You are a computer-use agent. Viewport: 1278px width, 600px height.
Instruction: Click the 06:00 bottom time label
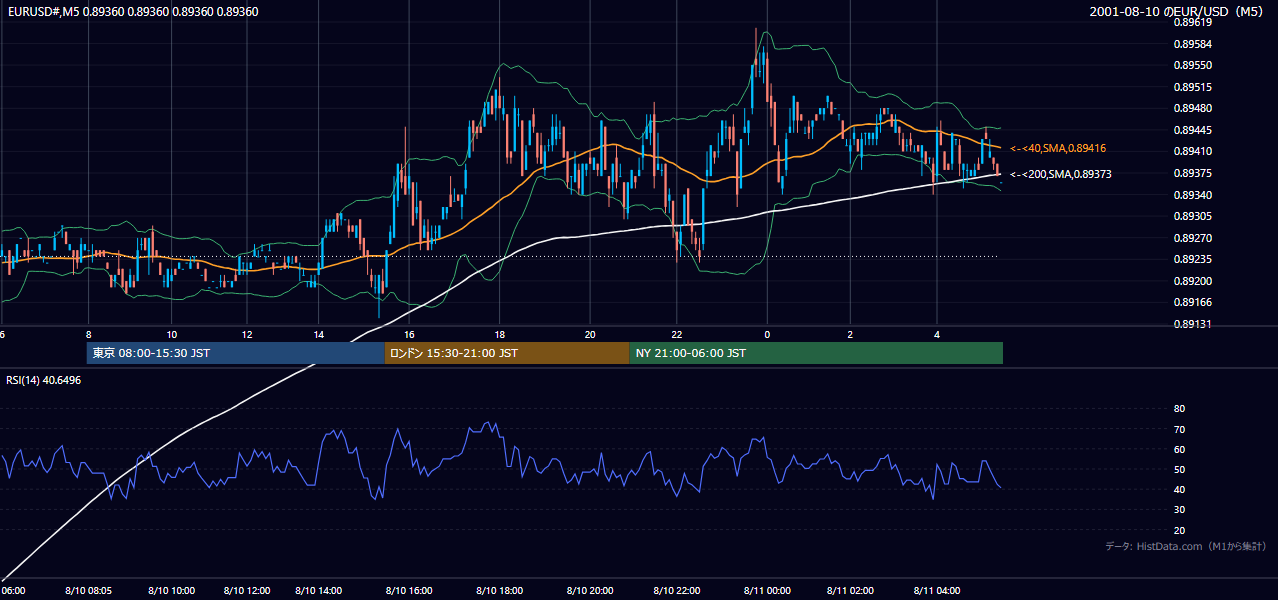pos(13,591)
